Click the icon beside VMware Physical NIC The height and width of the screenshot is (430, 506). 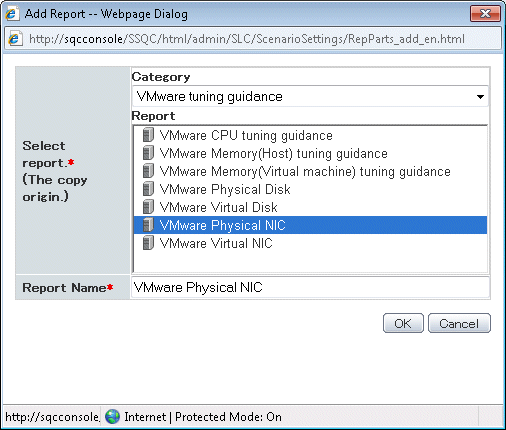[148, 225]
